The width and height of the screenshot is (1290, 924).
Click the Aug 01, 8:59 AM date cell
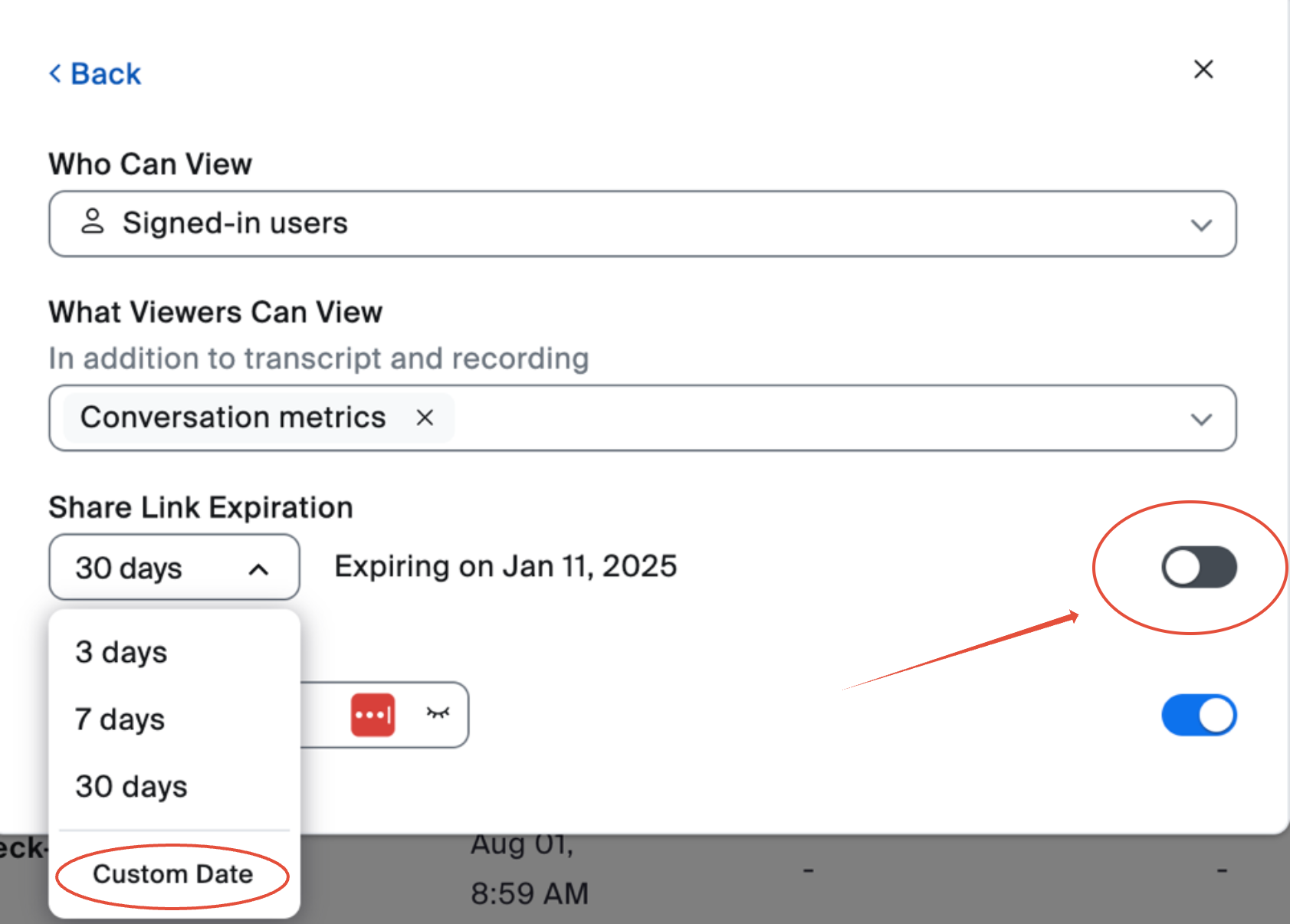pos(530,870)
